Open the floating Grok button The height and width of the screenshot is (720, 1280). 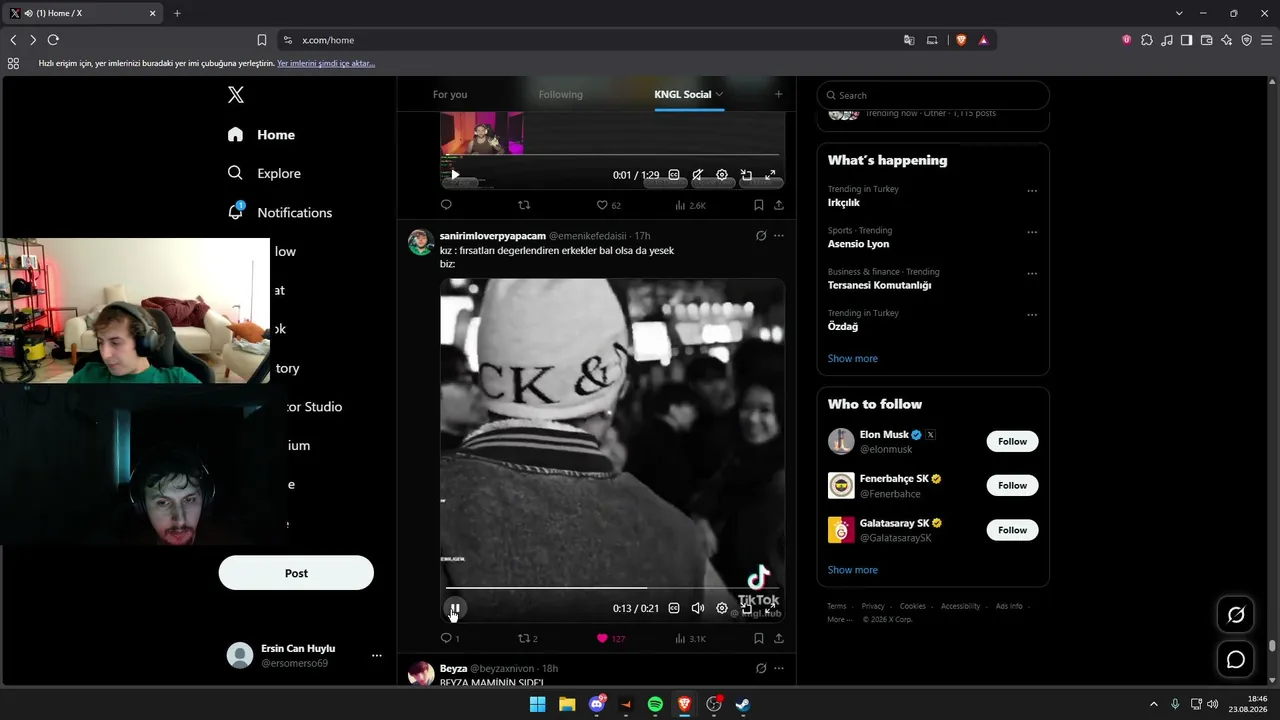[1236, 615]
